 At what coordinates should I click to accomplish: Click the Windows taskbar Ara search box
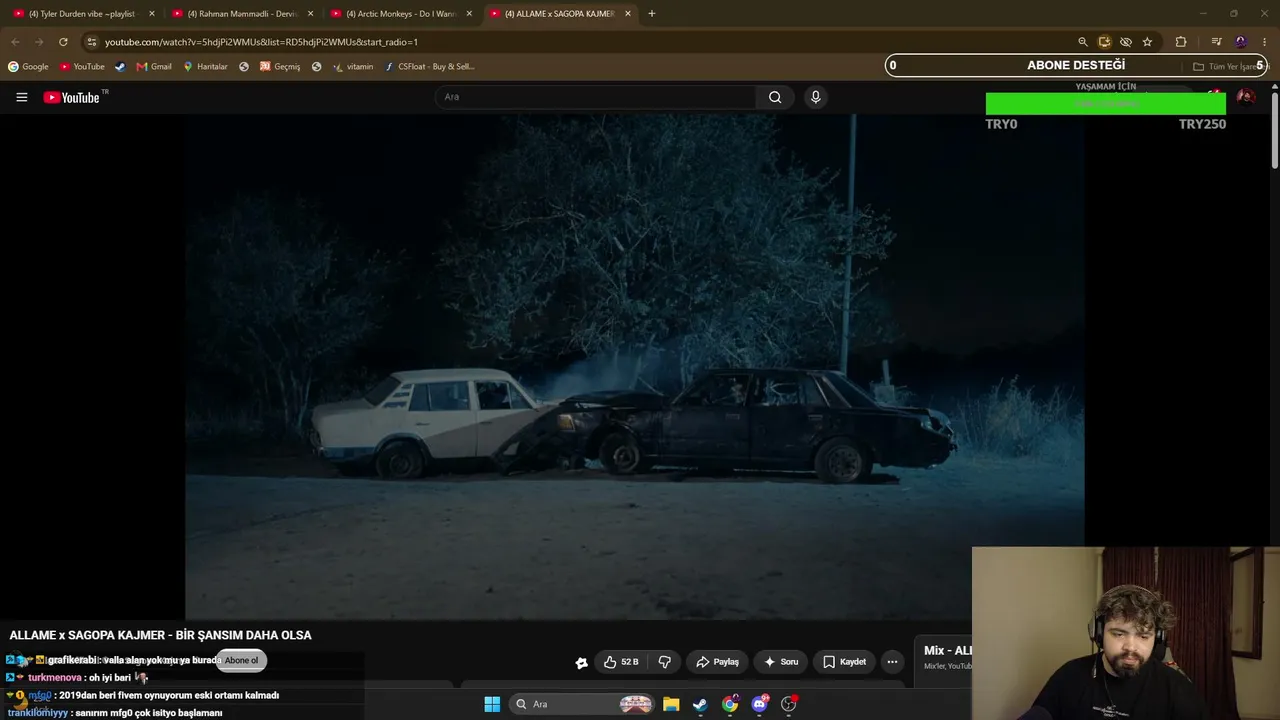(583, 704)
